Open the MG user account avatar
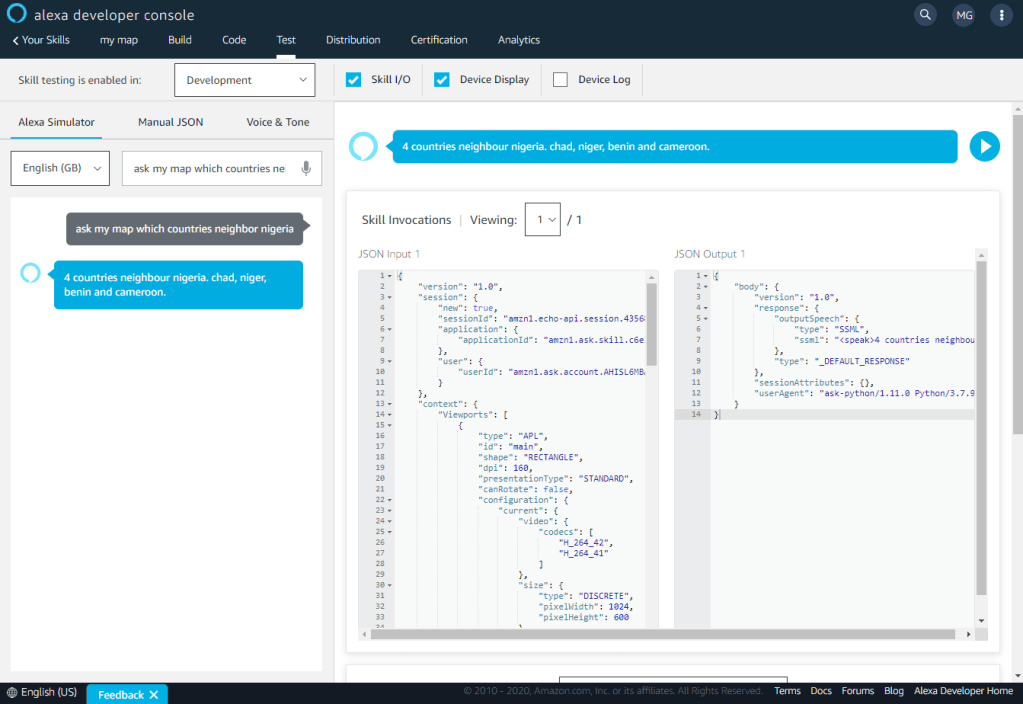The width and height of the screenshot is (1023, 704). pyautogui.click(x=963, y=15)
